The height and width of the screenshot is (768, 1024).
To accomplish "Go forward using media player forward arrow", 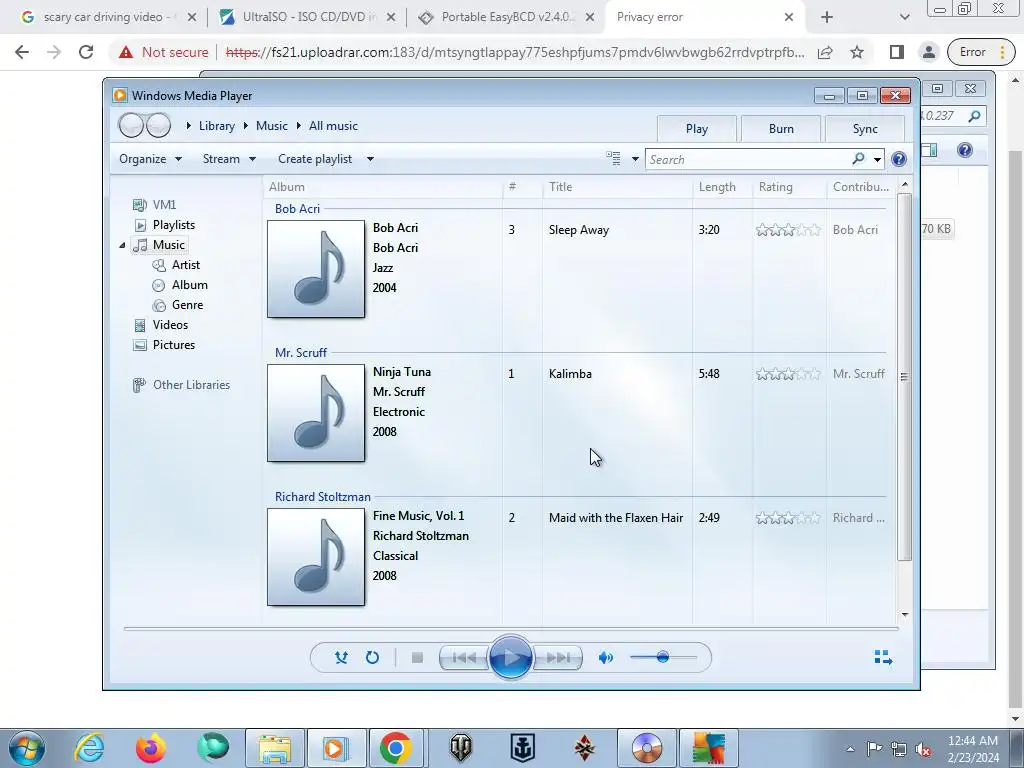I will (x=158, y=125).
